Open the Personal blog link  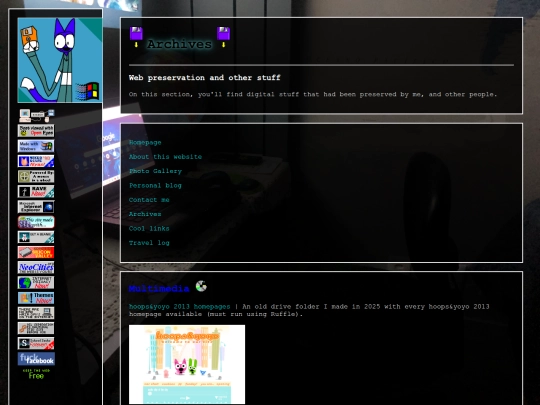155,186
